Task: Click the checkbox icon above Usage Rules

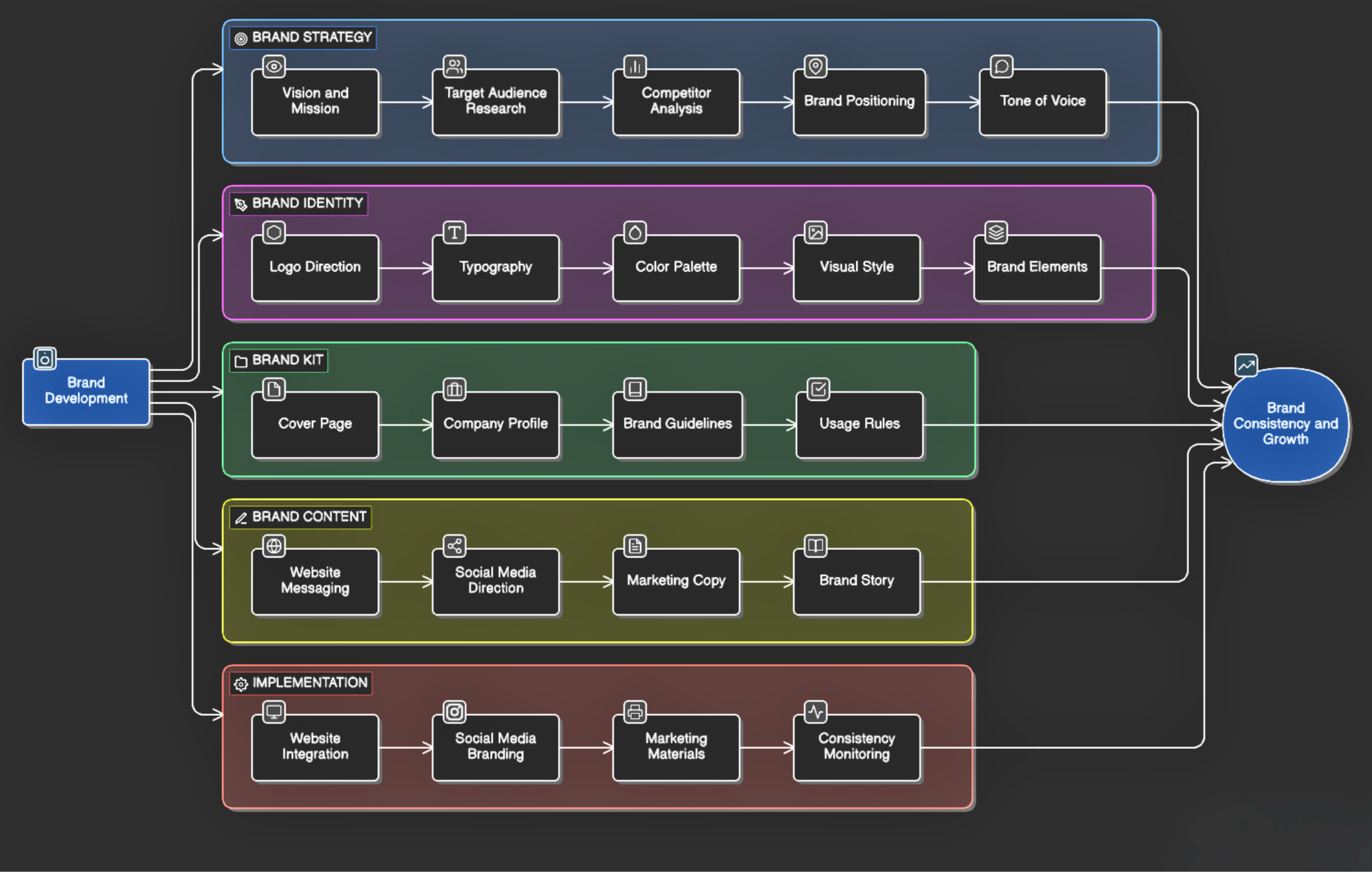Action: pos(818,390)
